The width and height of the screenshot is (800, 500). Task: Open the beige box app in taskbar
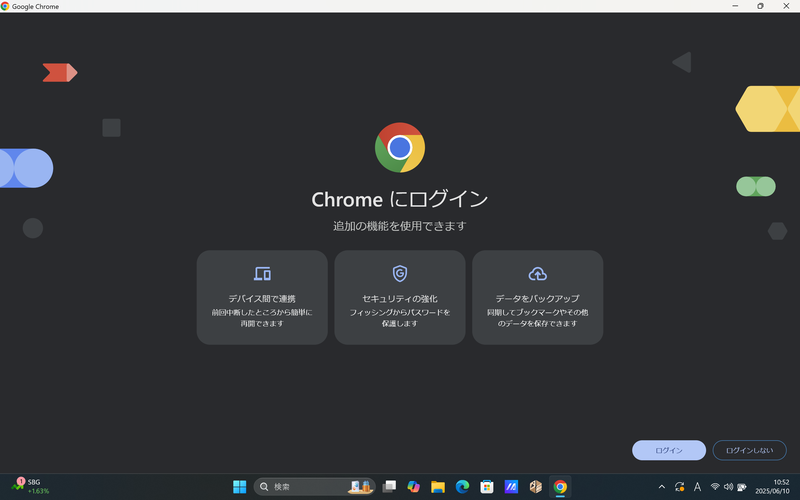pyautogui.click(x=536, y=487)
